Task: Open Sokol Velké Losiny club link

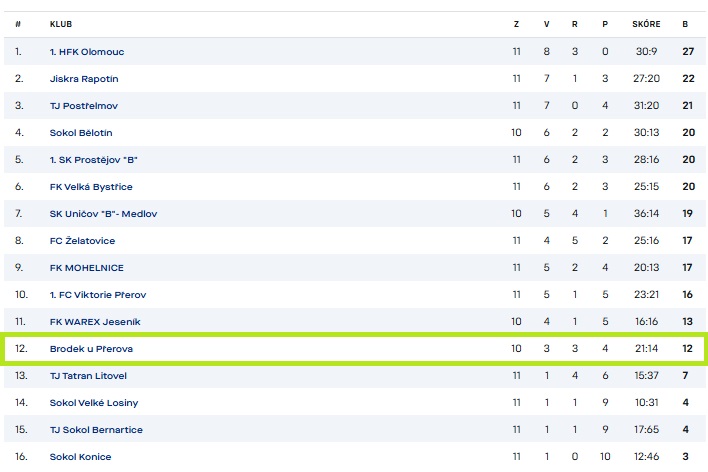Action: [93, 402]
